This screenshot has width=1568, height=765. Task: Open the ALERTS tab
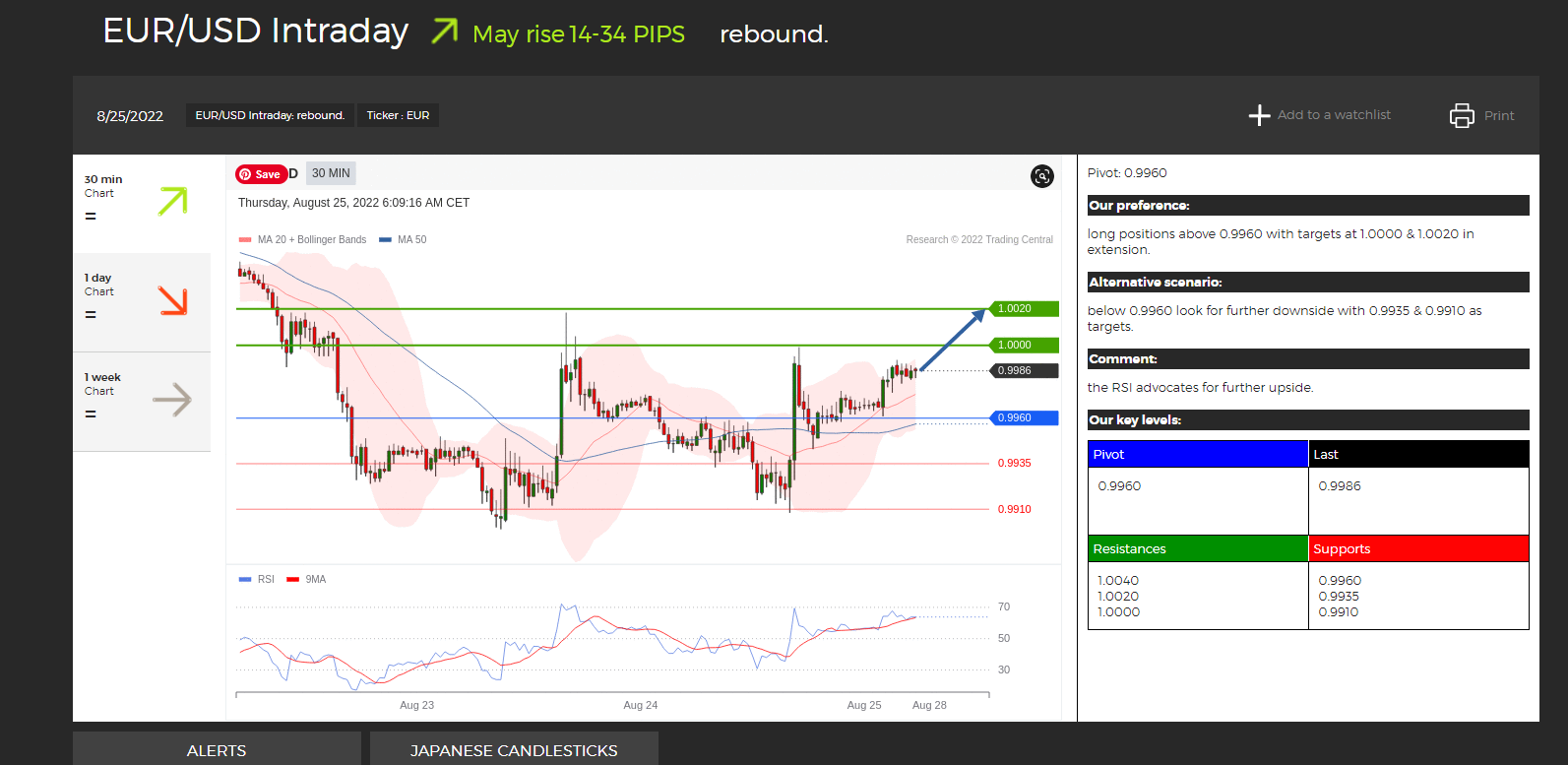(x=217, y=749)
